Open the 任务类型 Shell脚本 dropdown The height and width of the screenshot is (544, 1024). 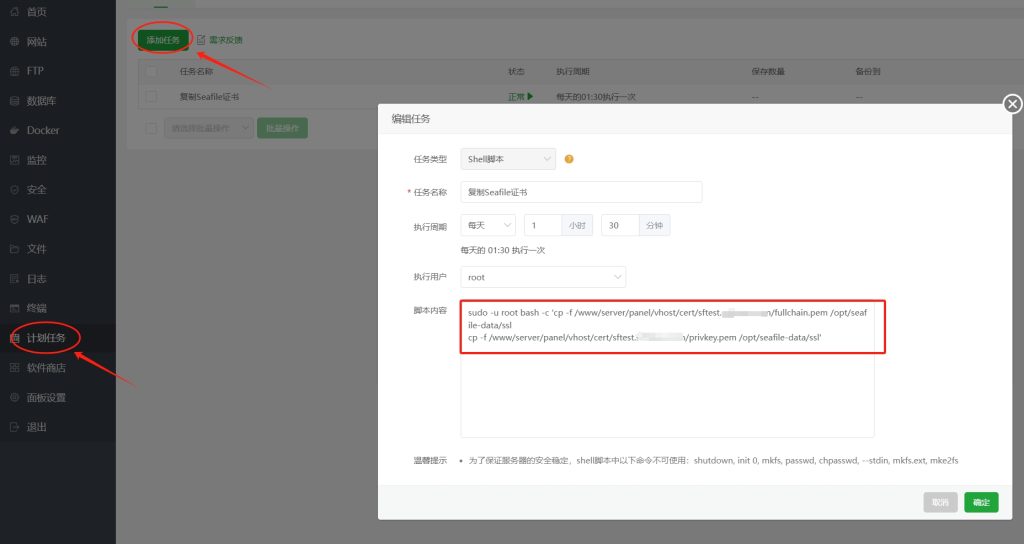pyautogui.click(x=508, y=159)
